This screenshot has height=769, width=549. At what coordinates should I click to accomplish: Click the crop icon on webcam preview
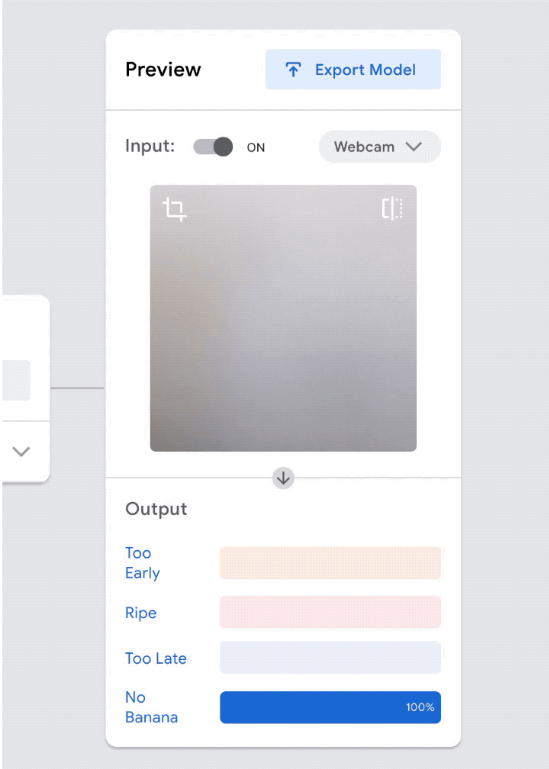point(174,209)
